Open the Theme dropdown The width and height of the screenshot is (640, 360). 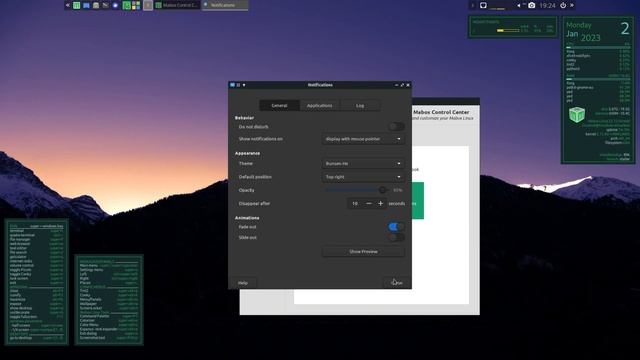coord(363,163)
